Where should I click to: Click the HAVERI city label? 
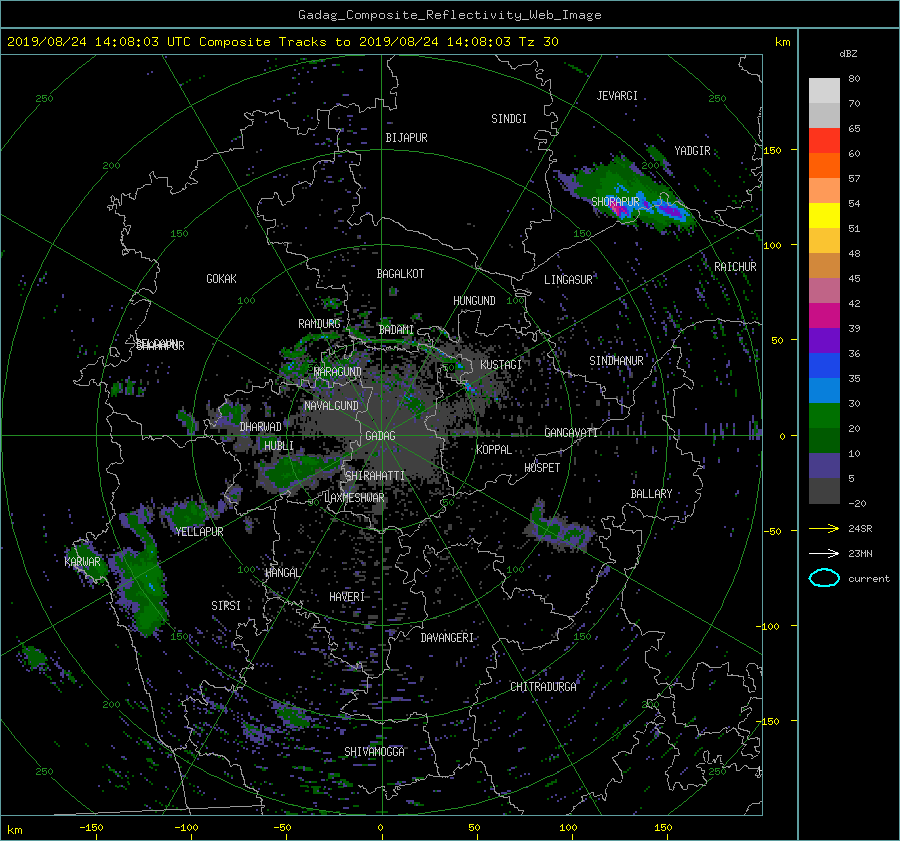click(x=347, y=597)
